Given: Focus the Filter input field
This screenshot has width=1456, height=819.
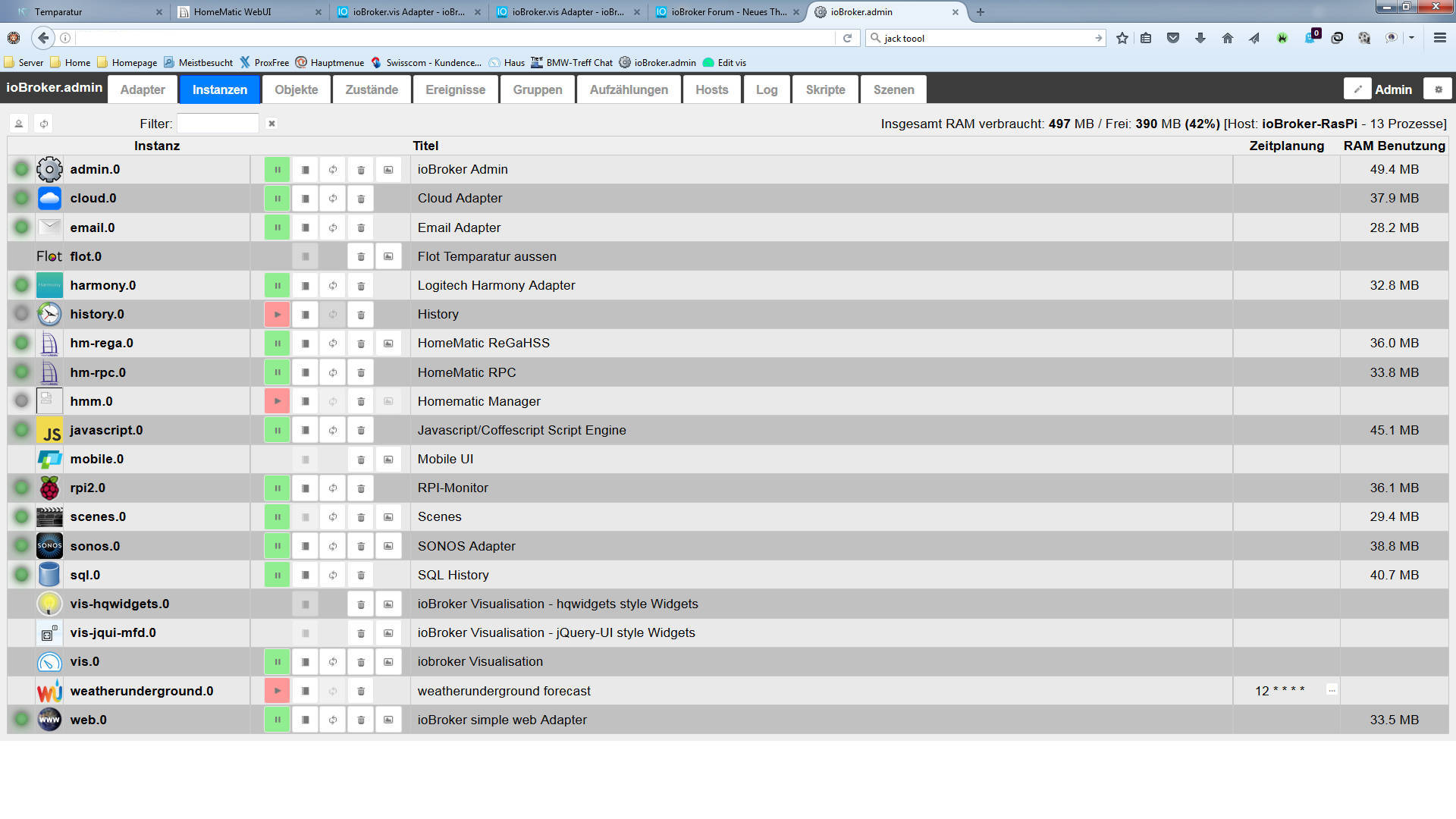Looking at the screenshot, I should click(x=218, y=124).
